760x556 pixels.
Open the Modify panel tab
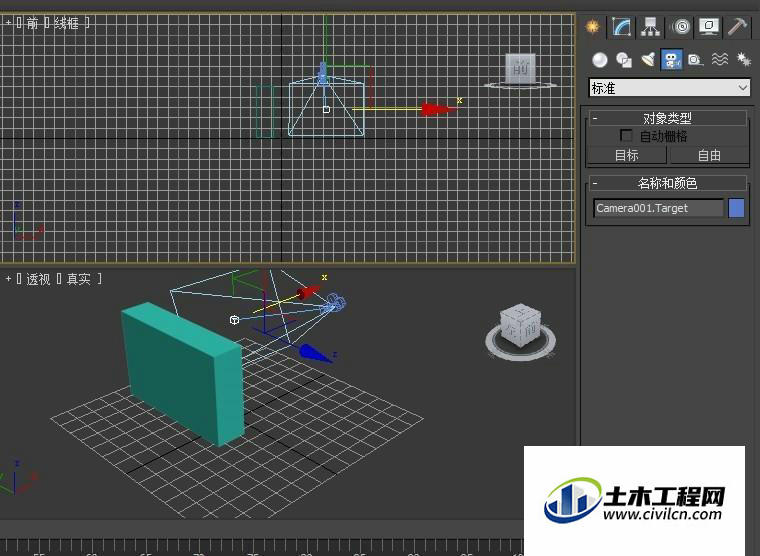621,26
